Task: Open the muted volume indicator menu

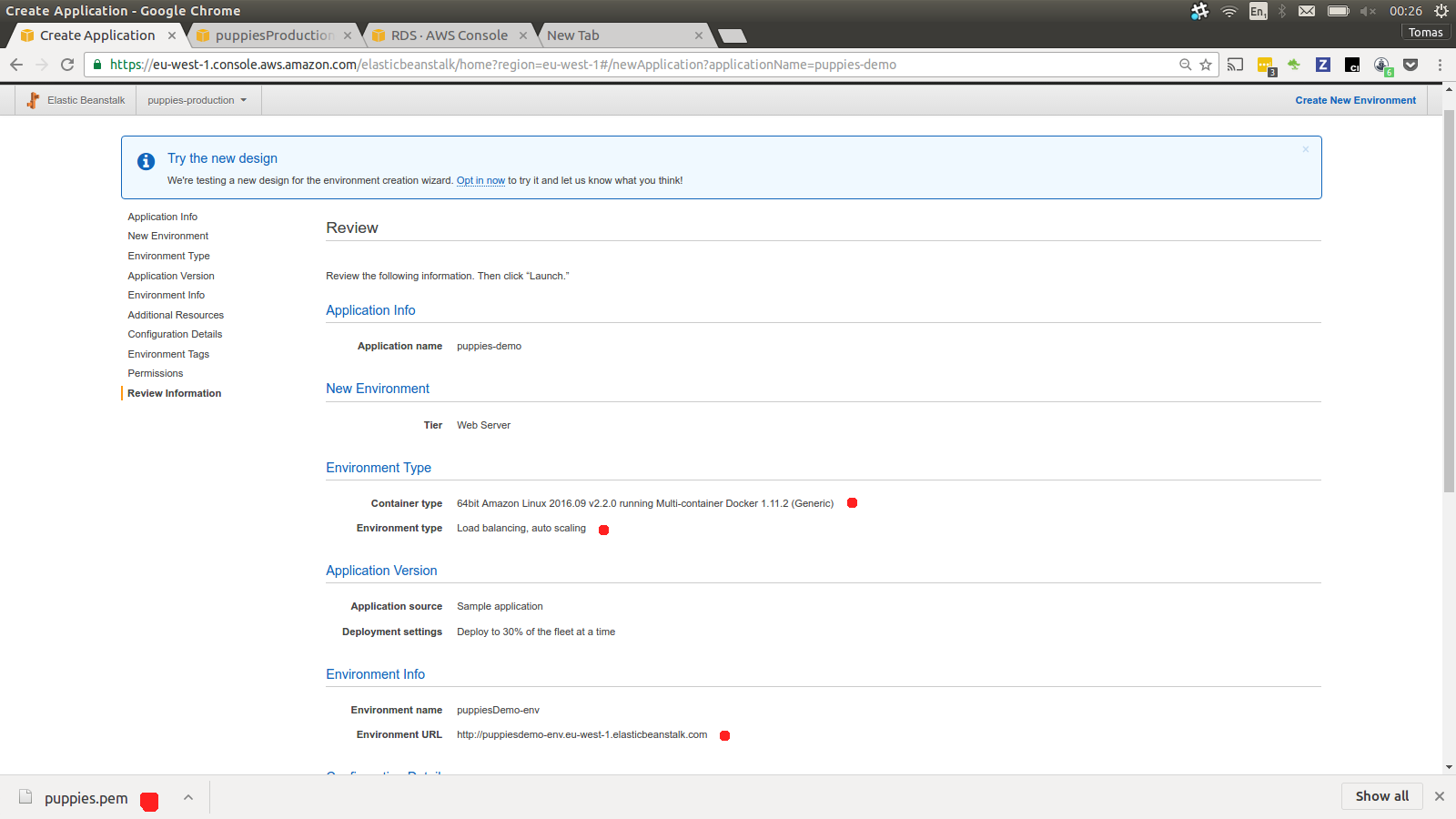Action: point(1368,11)
